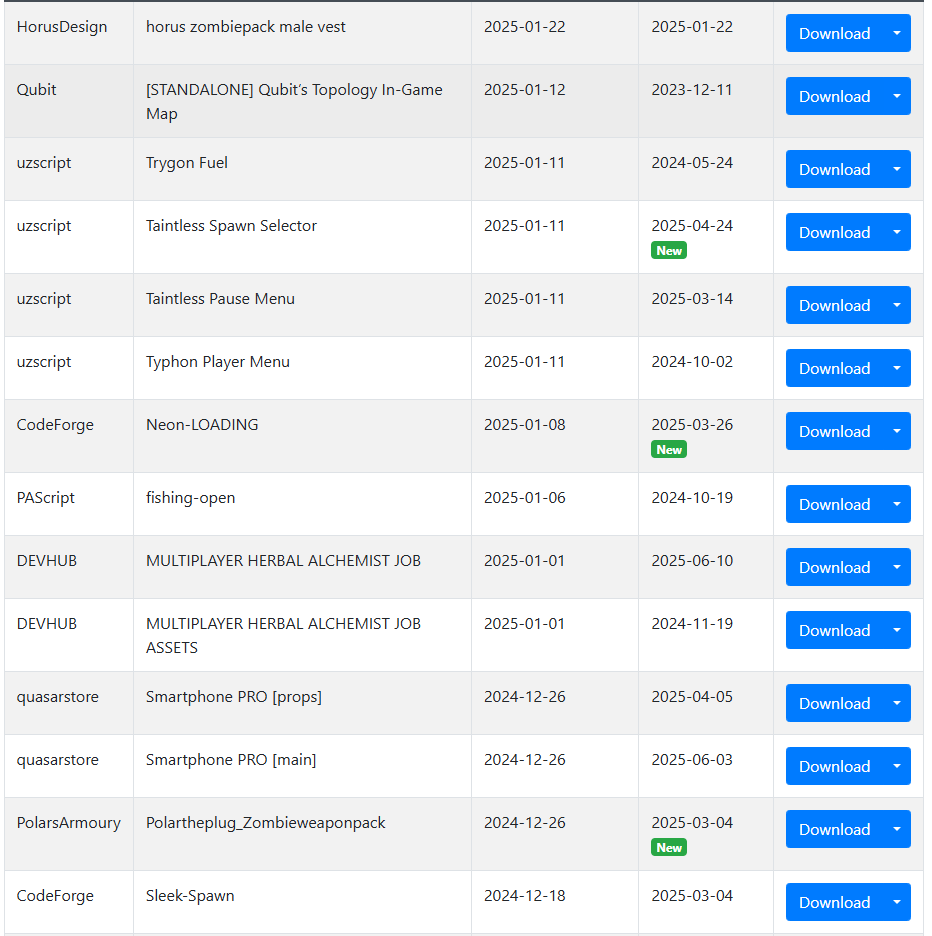Viewport: 932px width, 936px height.
Task: Open dropdown arrow for Neon-LOADING
Action: [897, 431]
